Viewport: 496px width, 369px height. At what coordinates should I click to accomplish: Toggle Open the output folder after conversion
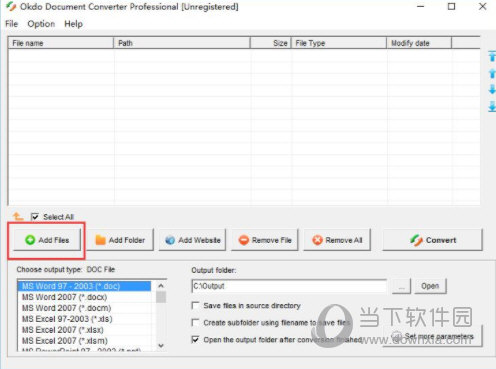coord(195,339)
